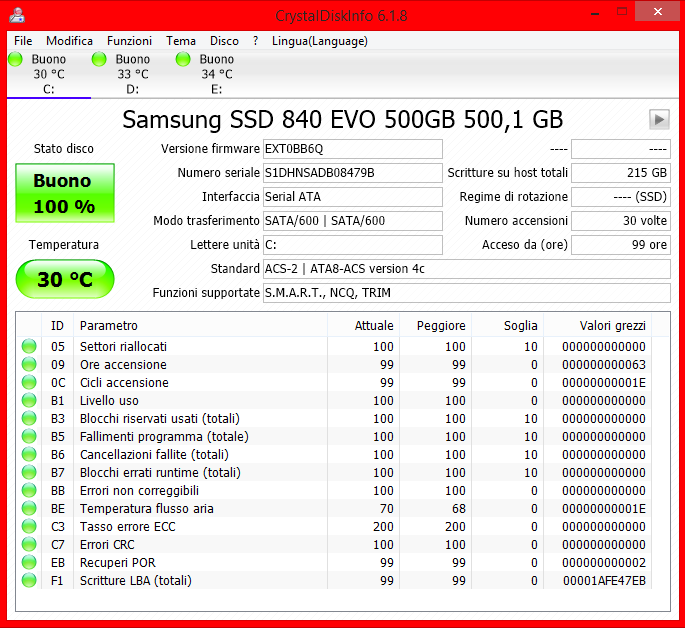Screen dimensions: 685x628
Task: Go to next disk with arrow button
Action: (x=659, y=119)
